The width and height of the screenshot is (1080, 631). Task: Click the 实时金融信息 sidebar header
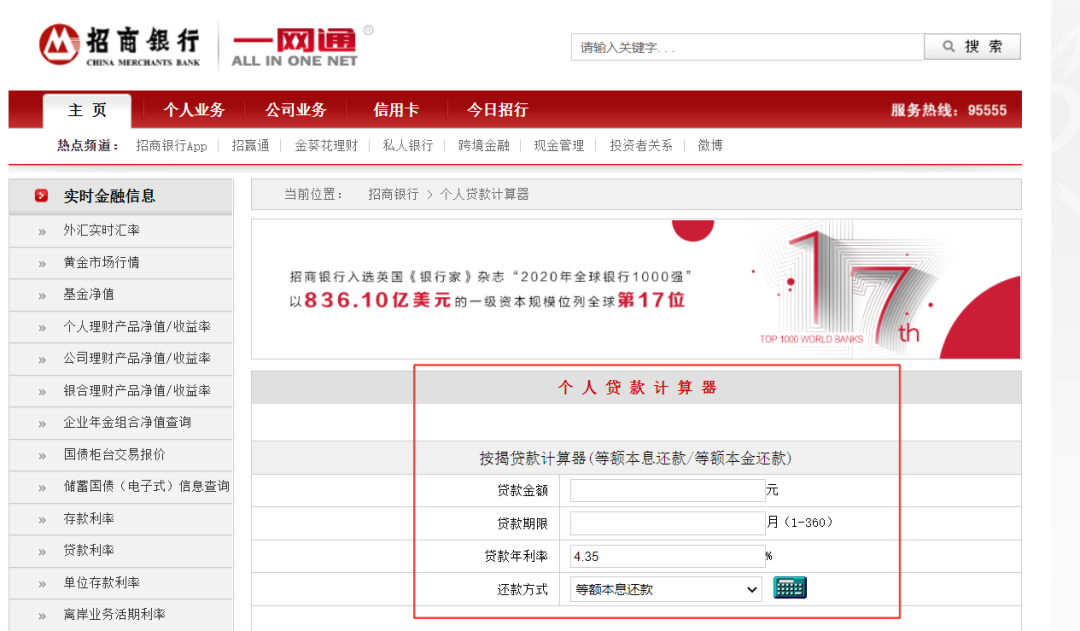121,196
